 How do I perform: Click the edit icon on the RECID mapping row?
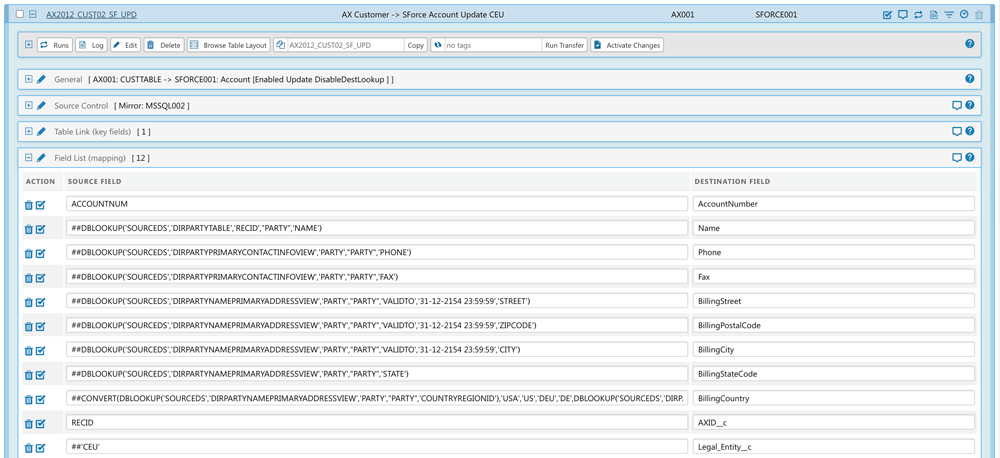[40, 422]
